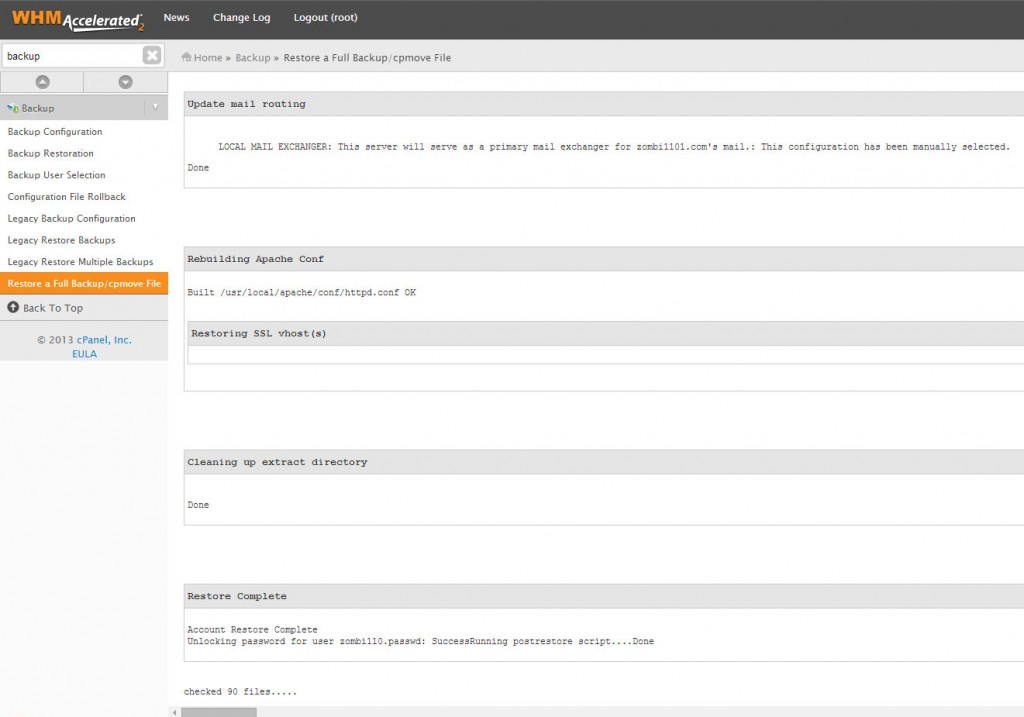The image size is (1024, 717).
Task: Clear the search box using the X icon
Action: click(152, 55)
